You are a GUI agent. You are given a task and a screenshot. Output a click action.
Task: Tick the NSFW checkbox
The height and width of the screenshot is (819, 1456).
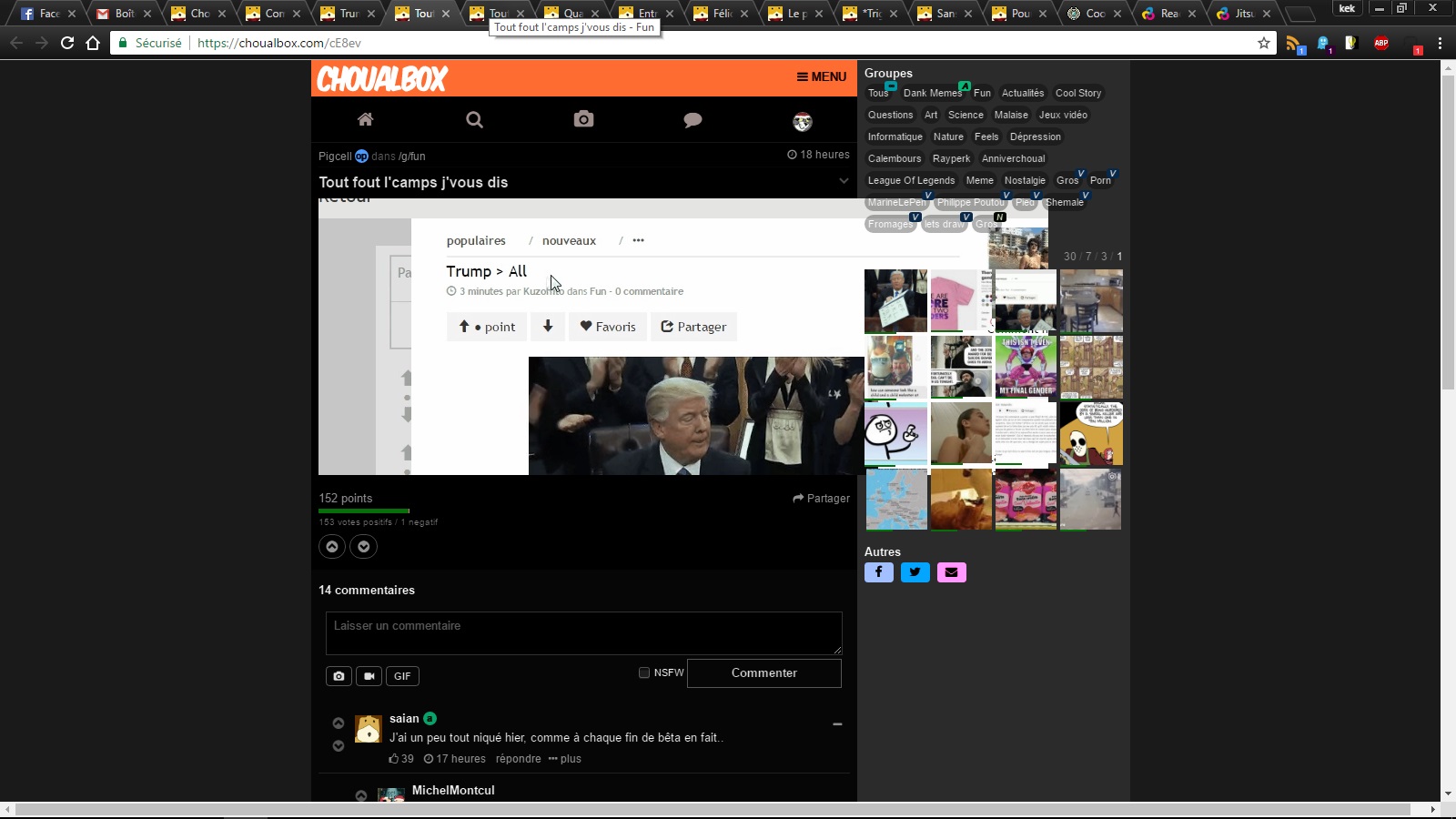644,672
